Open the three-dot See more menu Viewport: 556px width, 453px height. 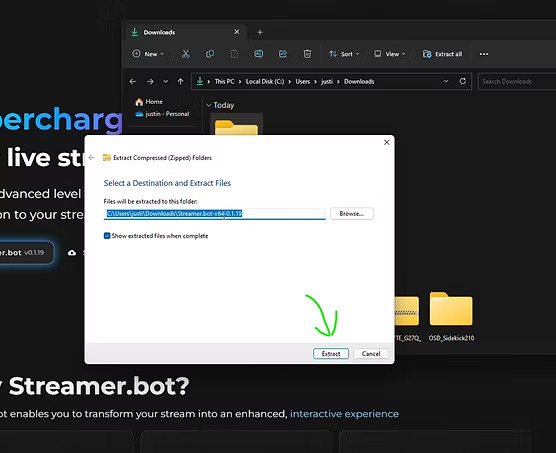tap(484, 54)
